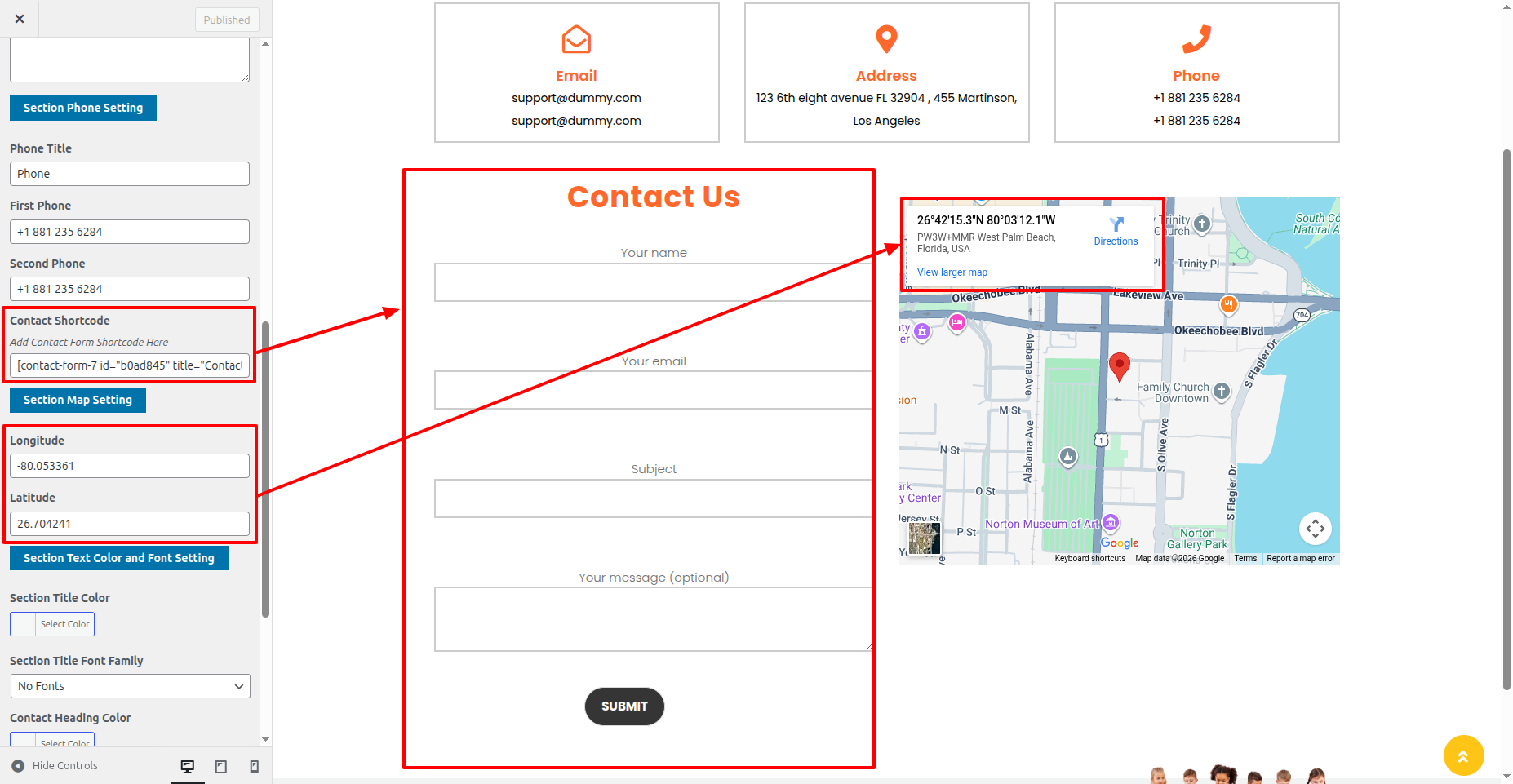Switch to mobile preview device icon
1513x784 pixels.
(254, 766)
